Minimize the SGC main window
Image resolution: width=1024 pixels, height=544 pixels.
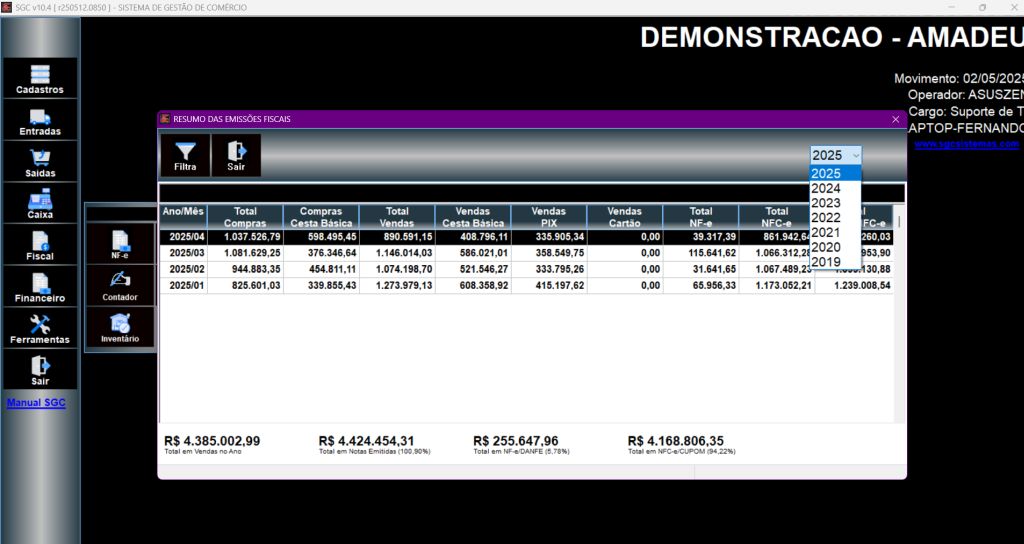pos(952,7)
